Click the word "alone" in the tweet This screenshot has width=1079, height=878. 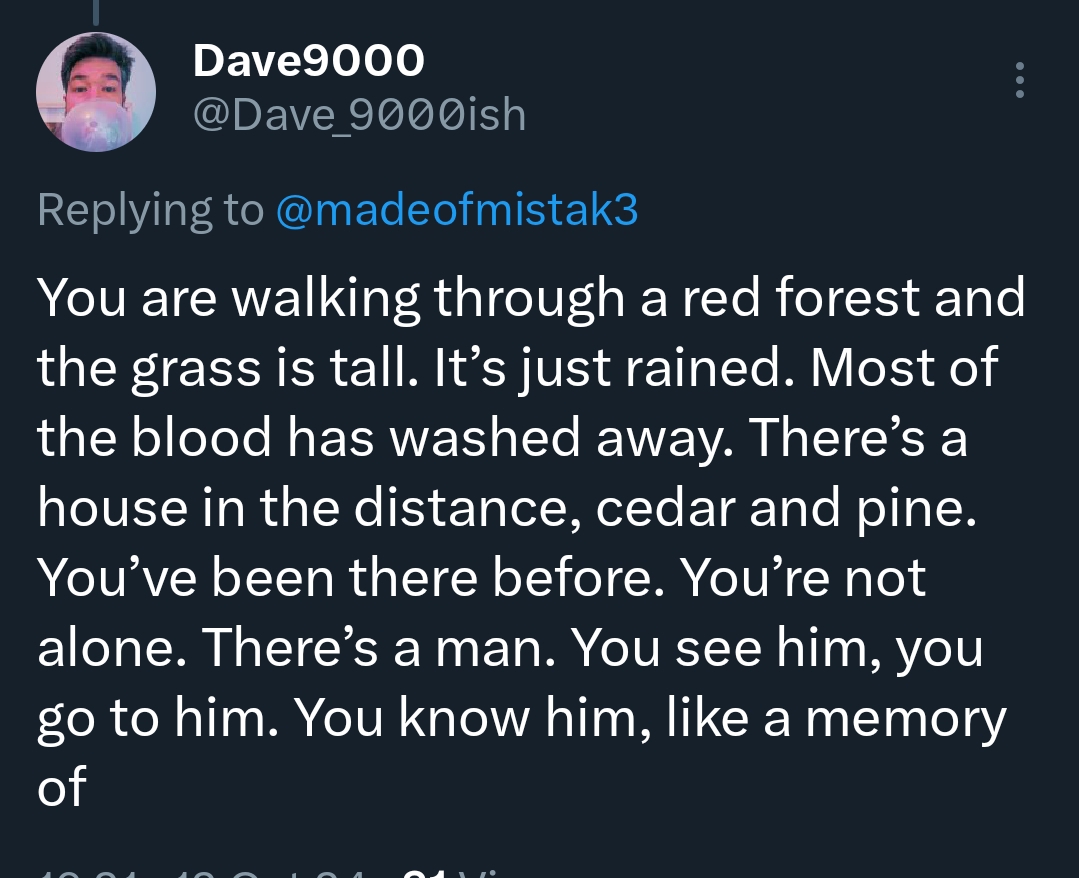click(110, 648)
